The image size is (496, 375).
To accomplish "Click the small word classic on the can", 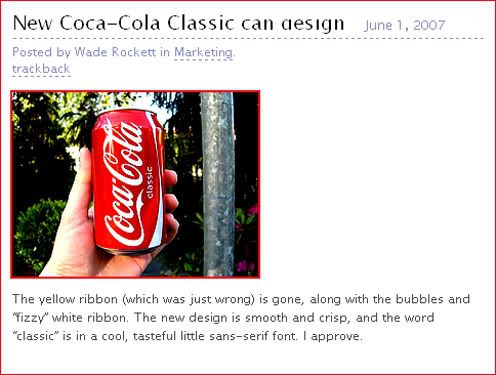I will click(150, 182).
